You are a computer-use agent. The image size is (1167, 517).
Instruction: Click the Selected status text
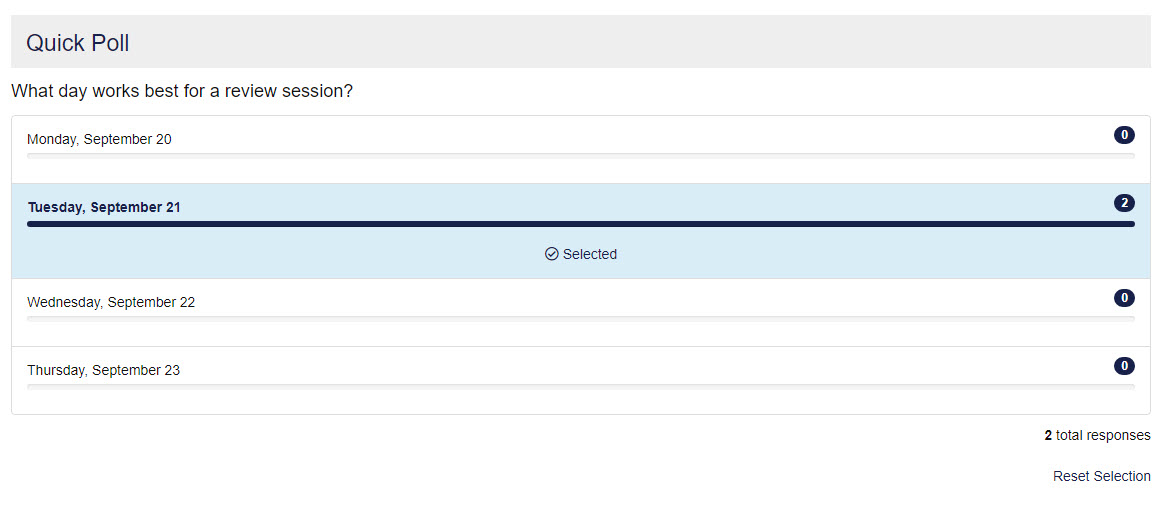click(x=589, y=254)
